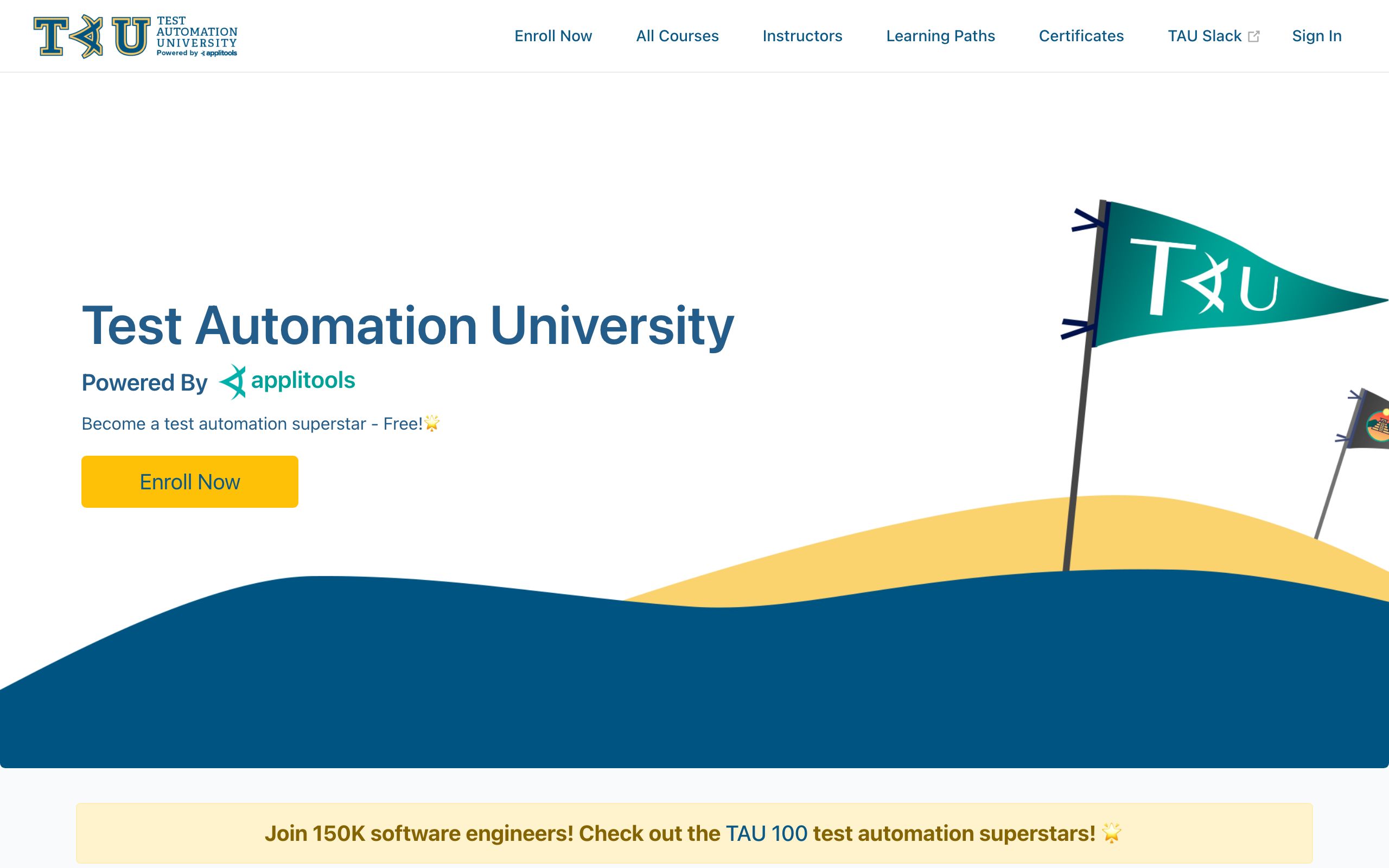Click the star emoji after 'Free!'
Image resolution: width=1389 pixels, height=868 pixels.
click(x=432, y=423)
